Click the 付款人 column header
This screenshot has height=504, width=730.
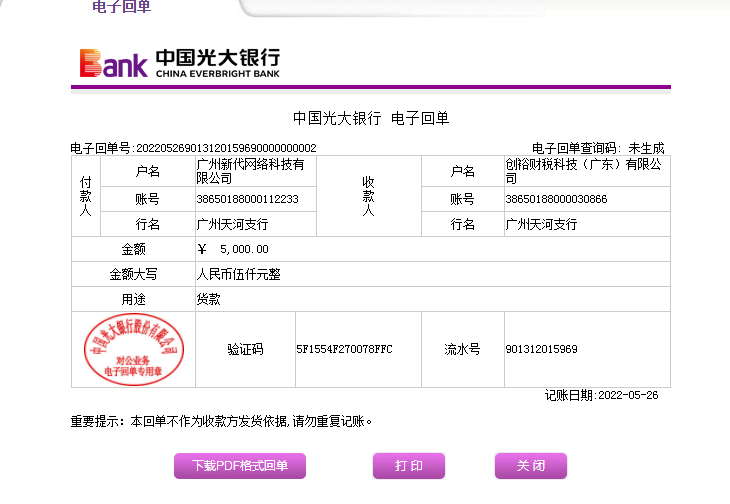86,196
